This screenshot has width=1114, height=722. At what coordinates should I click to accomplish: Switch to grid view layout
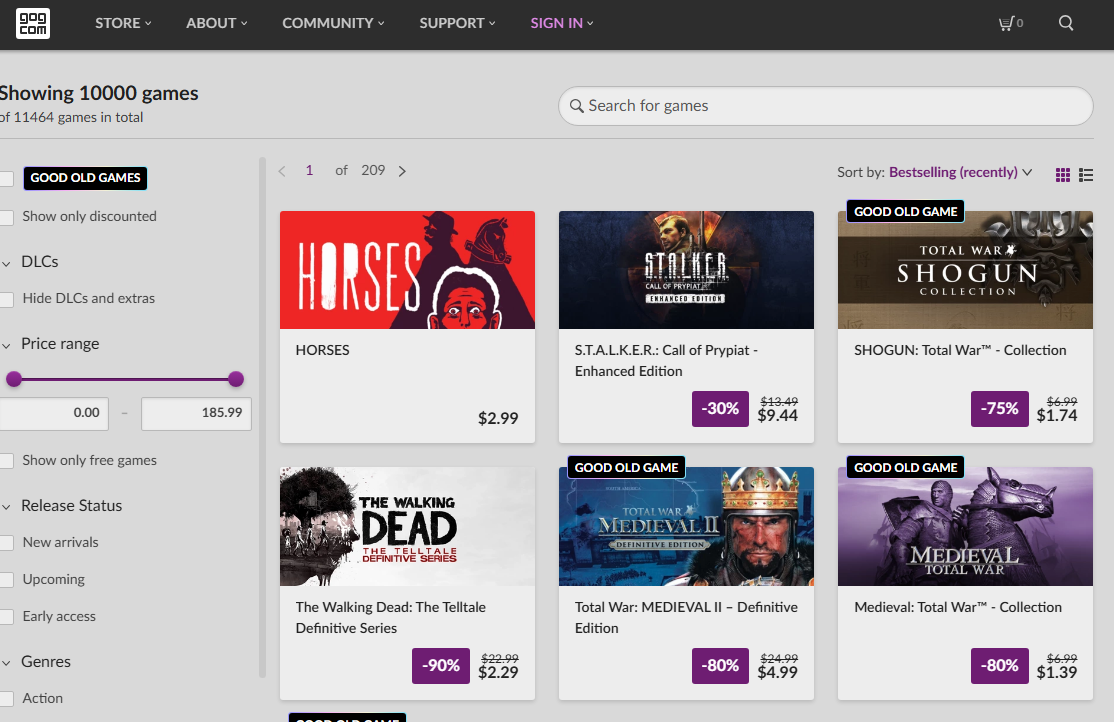1063,175
